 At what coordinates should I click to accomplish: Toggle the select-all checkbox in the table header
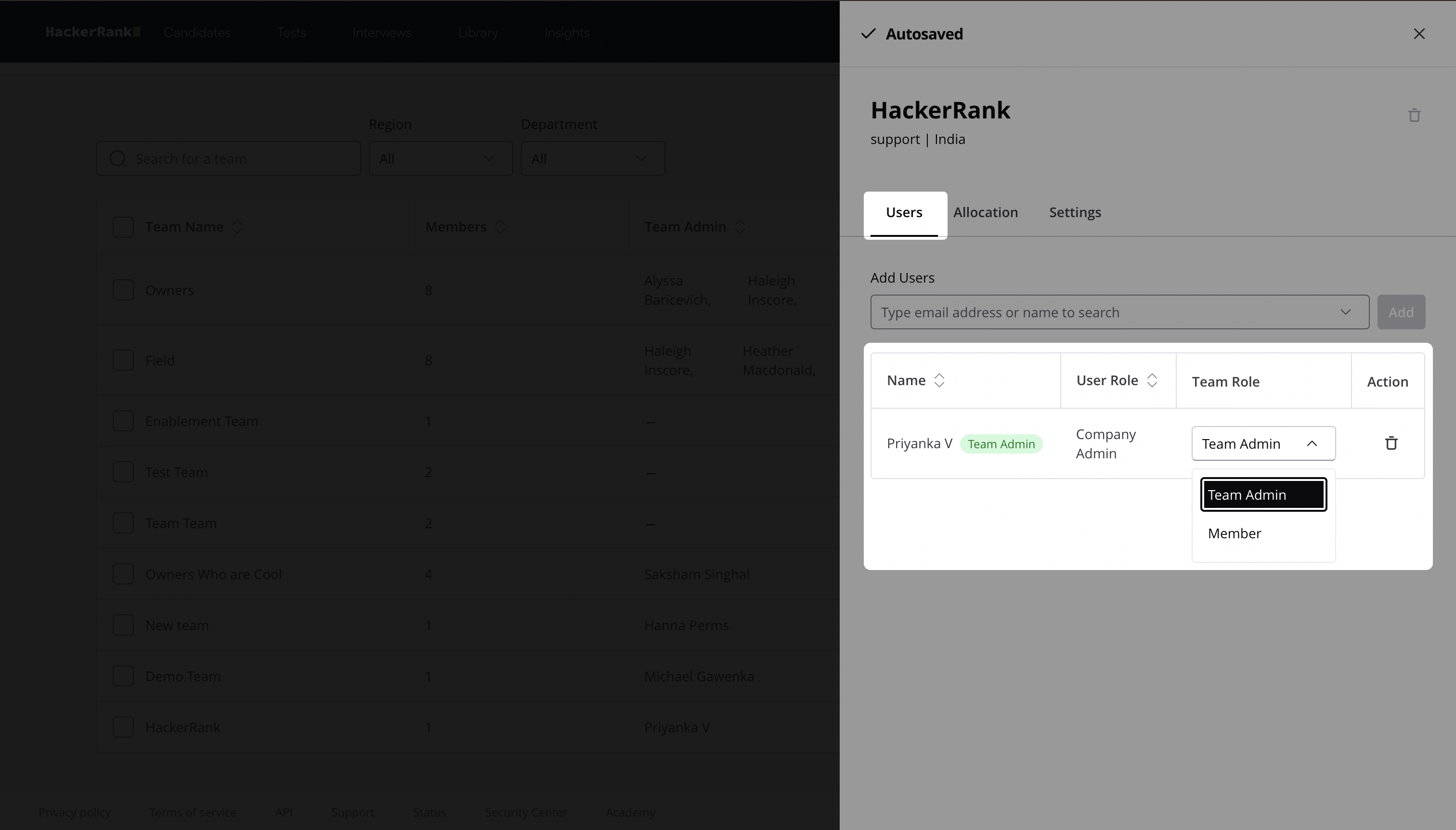pos(123,227)
